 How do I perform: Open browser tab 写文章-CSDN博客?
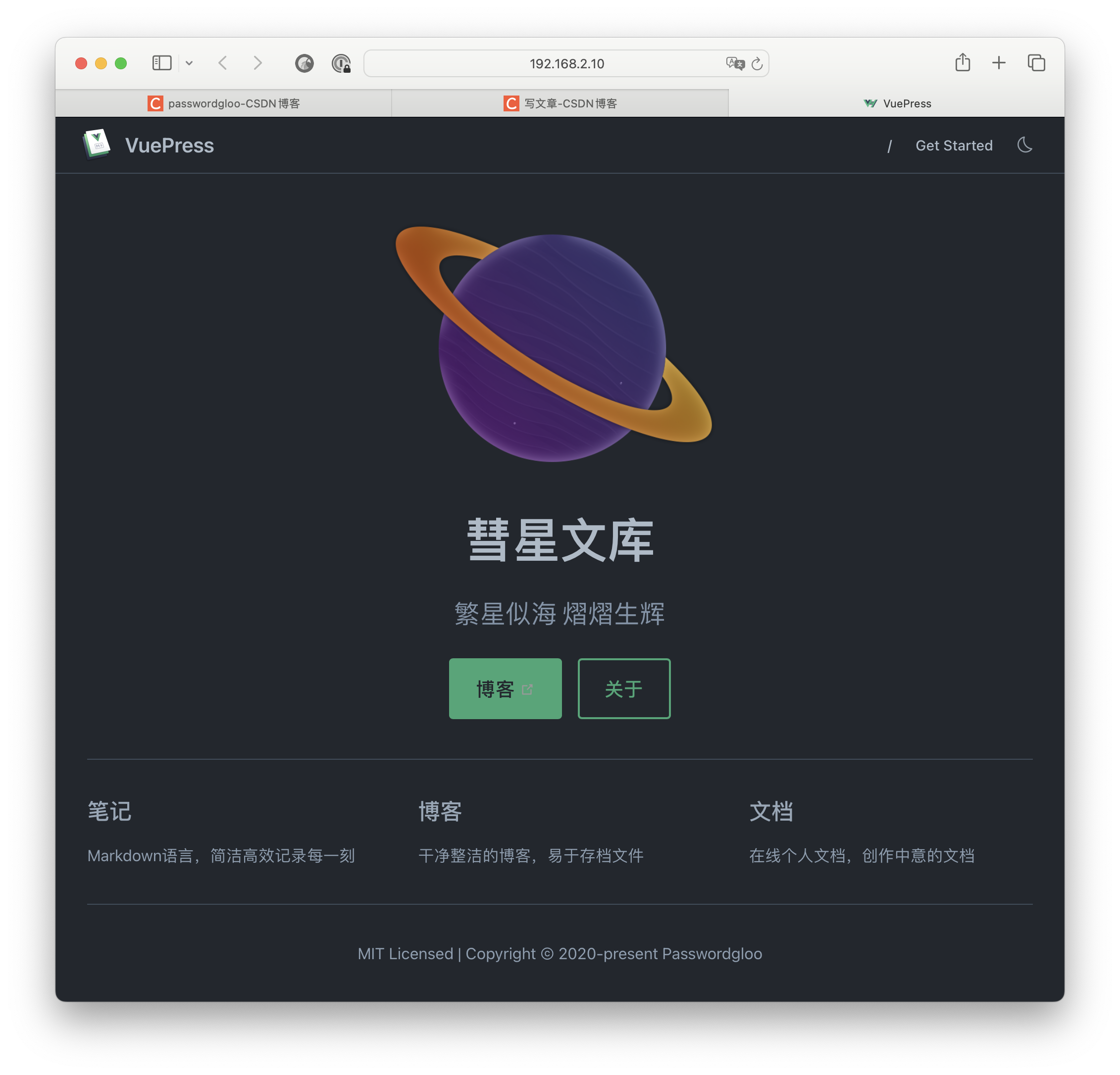pos(560,102)
